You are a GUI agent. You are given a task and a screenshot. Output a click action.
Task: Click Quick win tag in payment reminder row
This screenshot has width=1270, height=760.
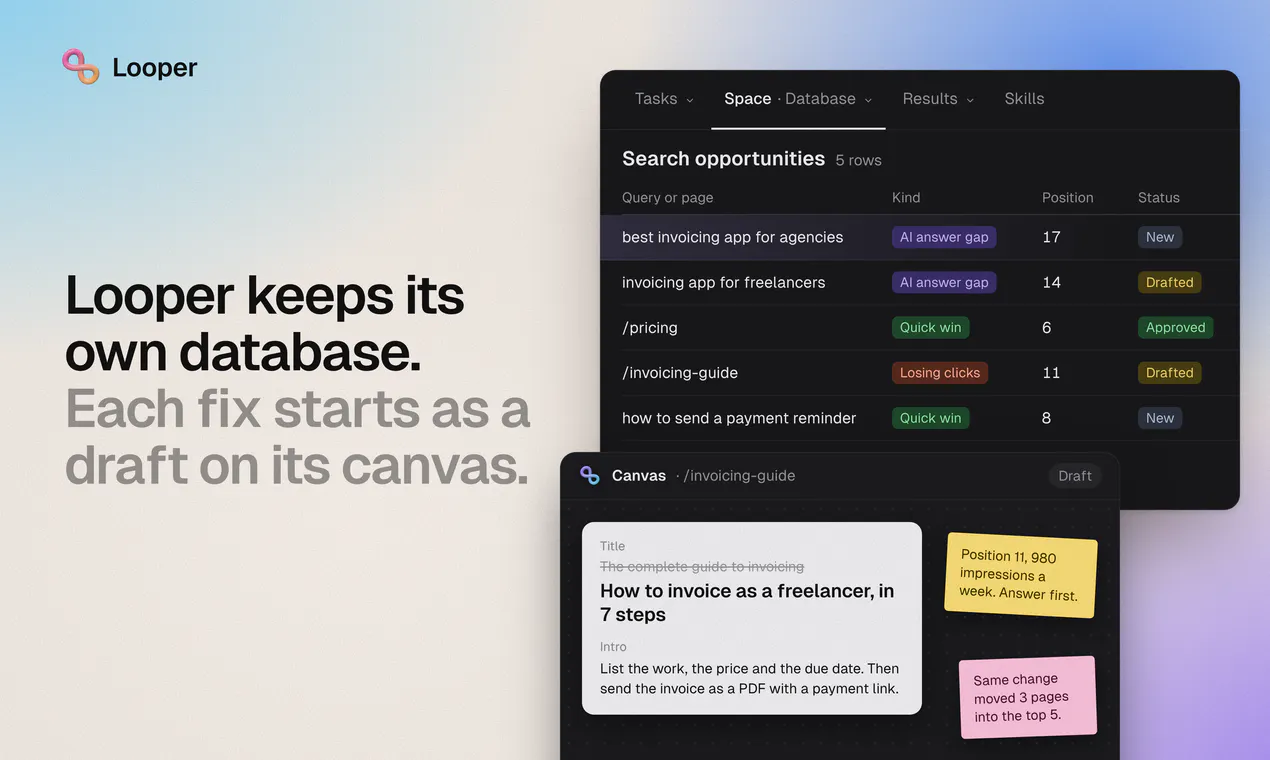pos(930,418)
